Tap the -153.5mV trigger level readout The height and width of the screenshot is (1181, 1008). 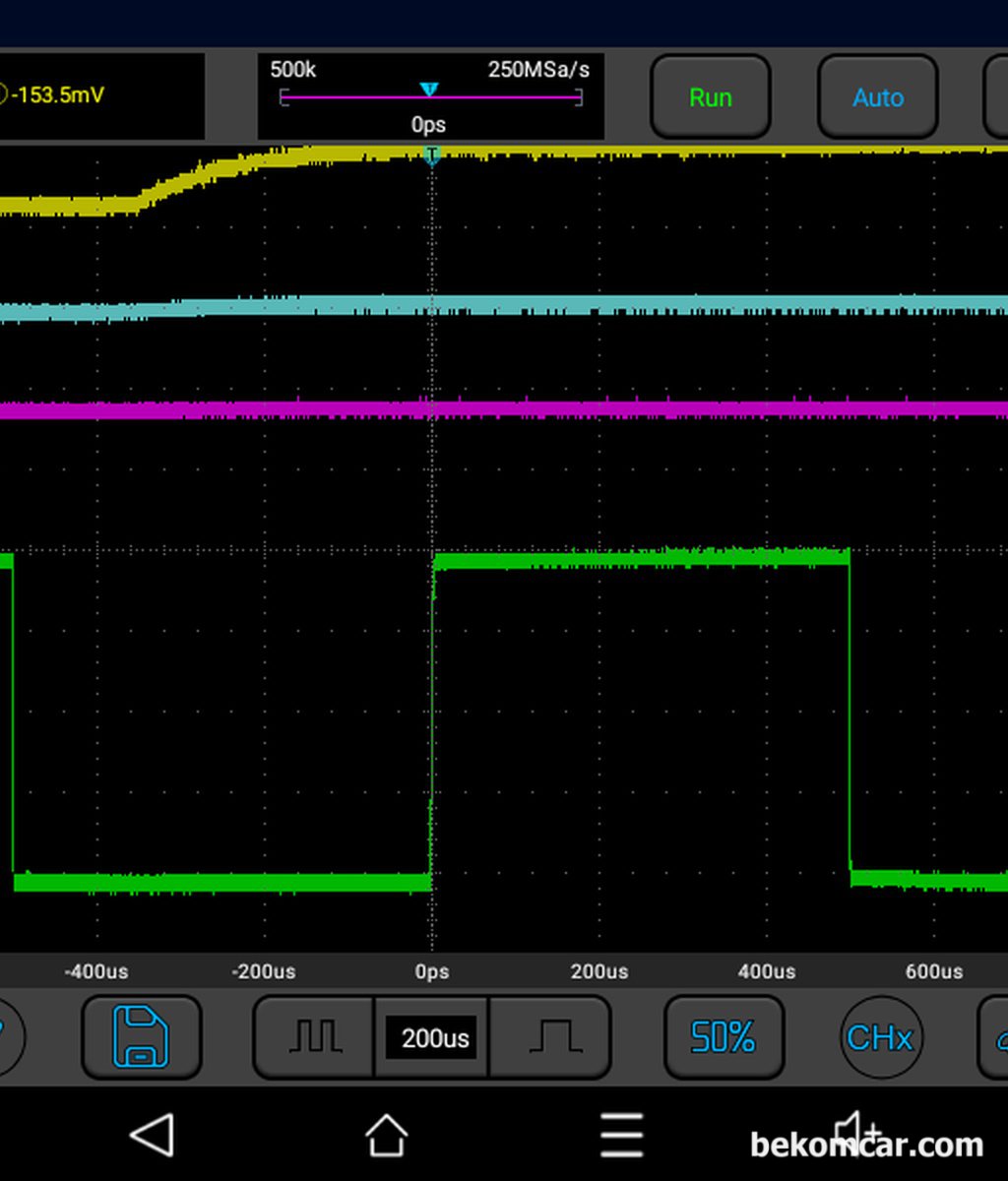(x=57, y=95)
